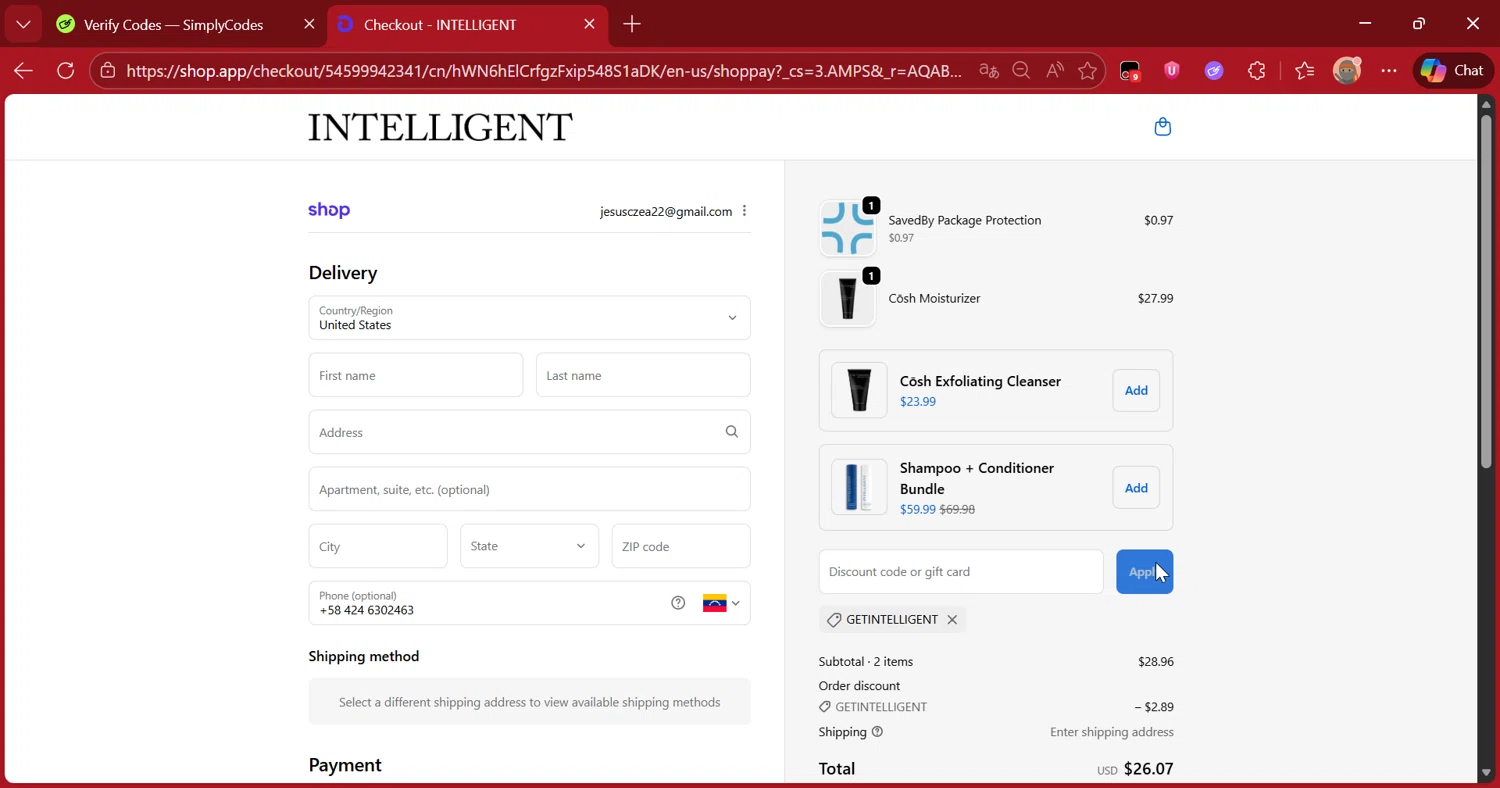Add page to favorites star
Viewport: 1500px width, 788px height.
point(1088,71)
